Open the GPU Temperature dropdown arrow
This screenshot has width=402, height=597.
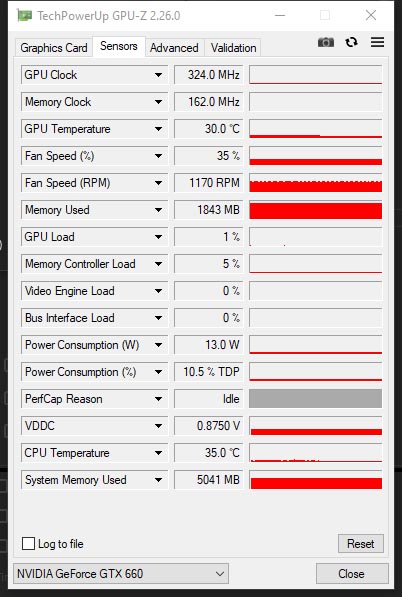click(x=158, y=129)
